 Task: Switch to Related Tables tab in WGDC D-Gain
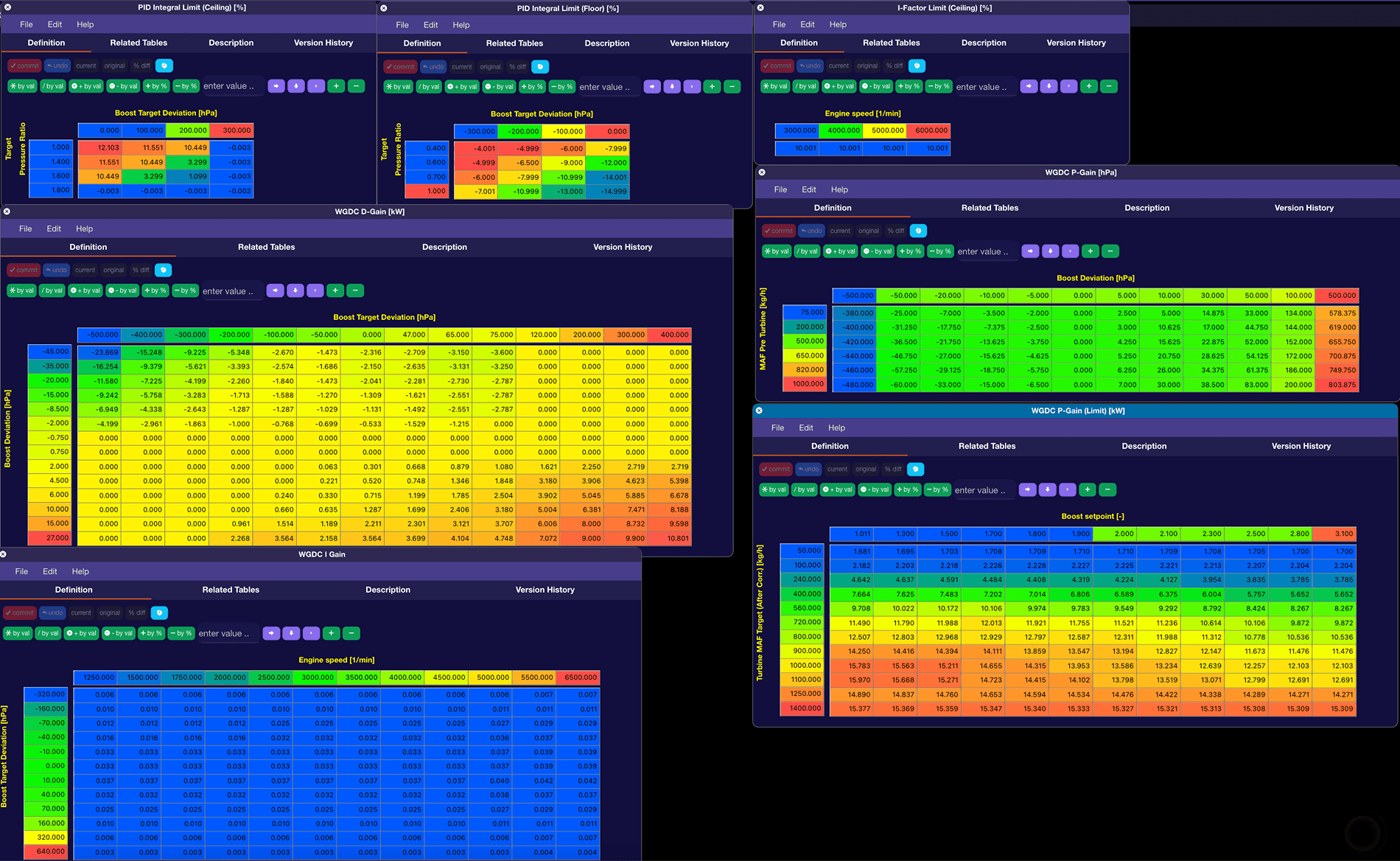click(266, 247)
